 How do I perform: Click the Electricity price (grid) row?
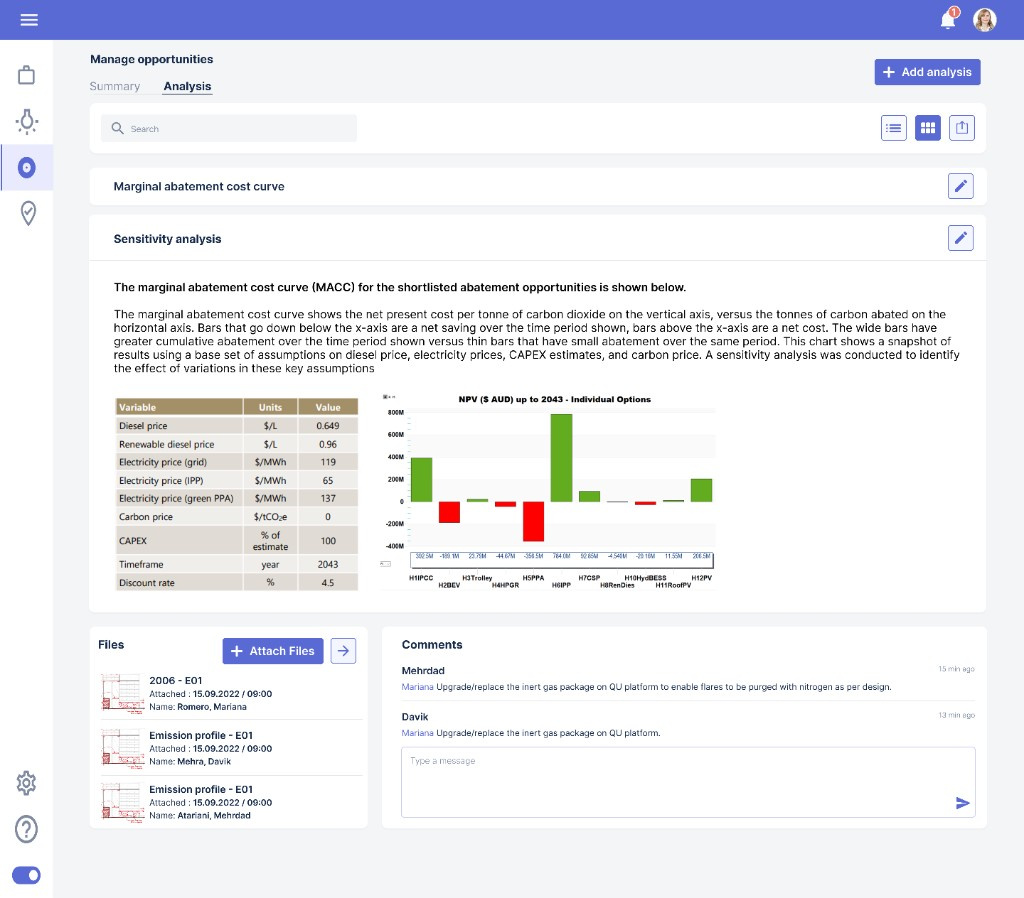pos(236,462)
